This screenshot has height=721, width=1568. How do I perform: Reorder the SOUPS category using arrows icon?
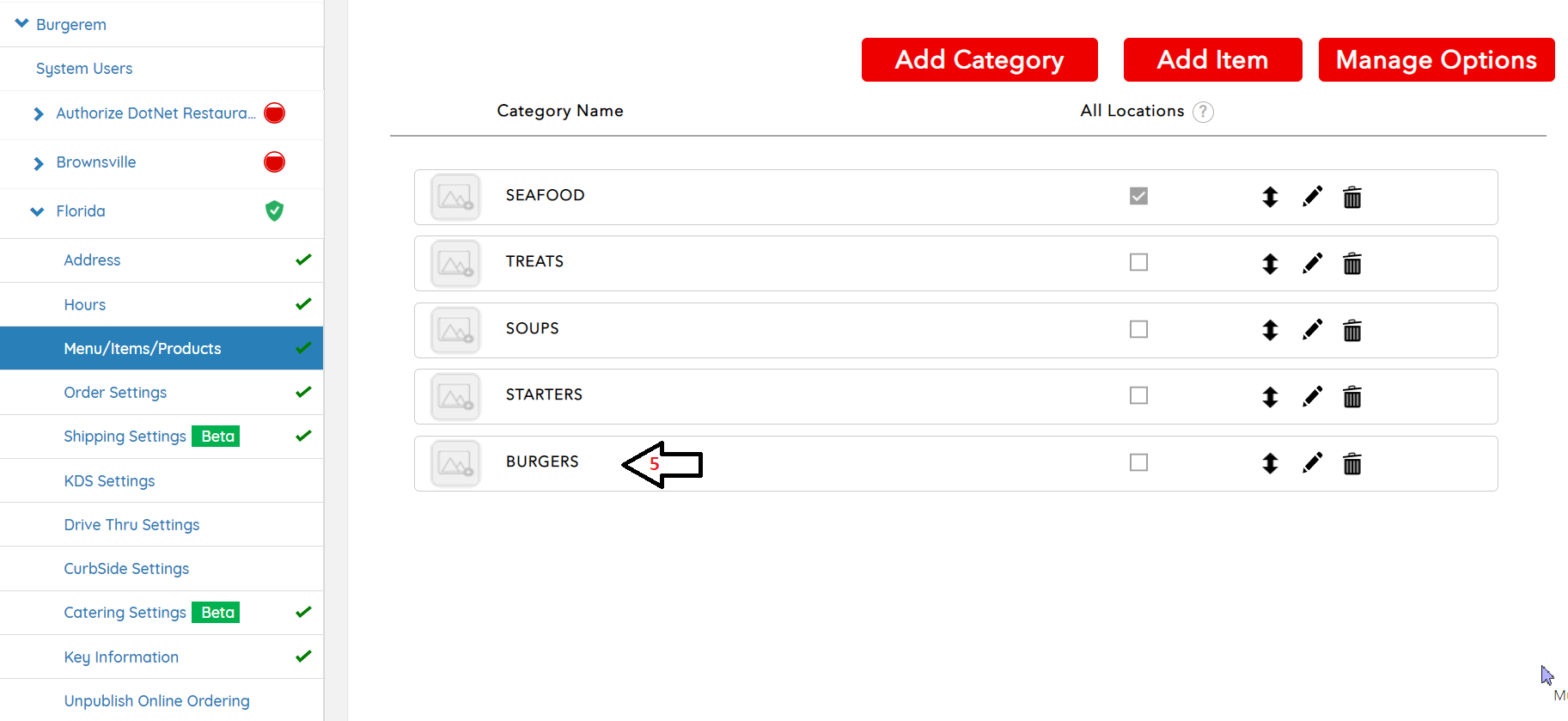point(1270,330)
